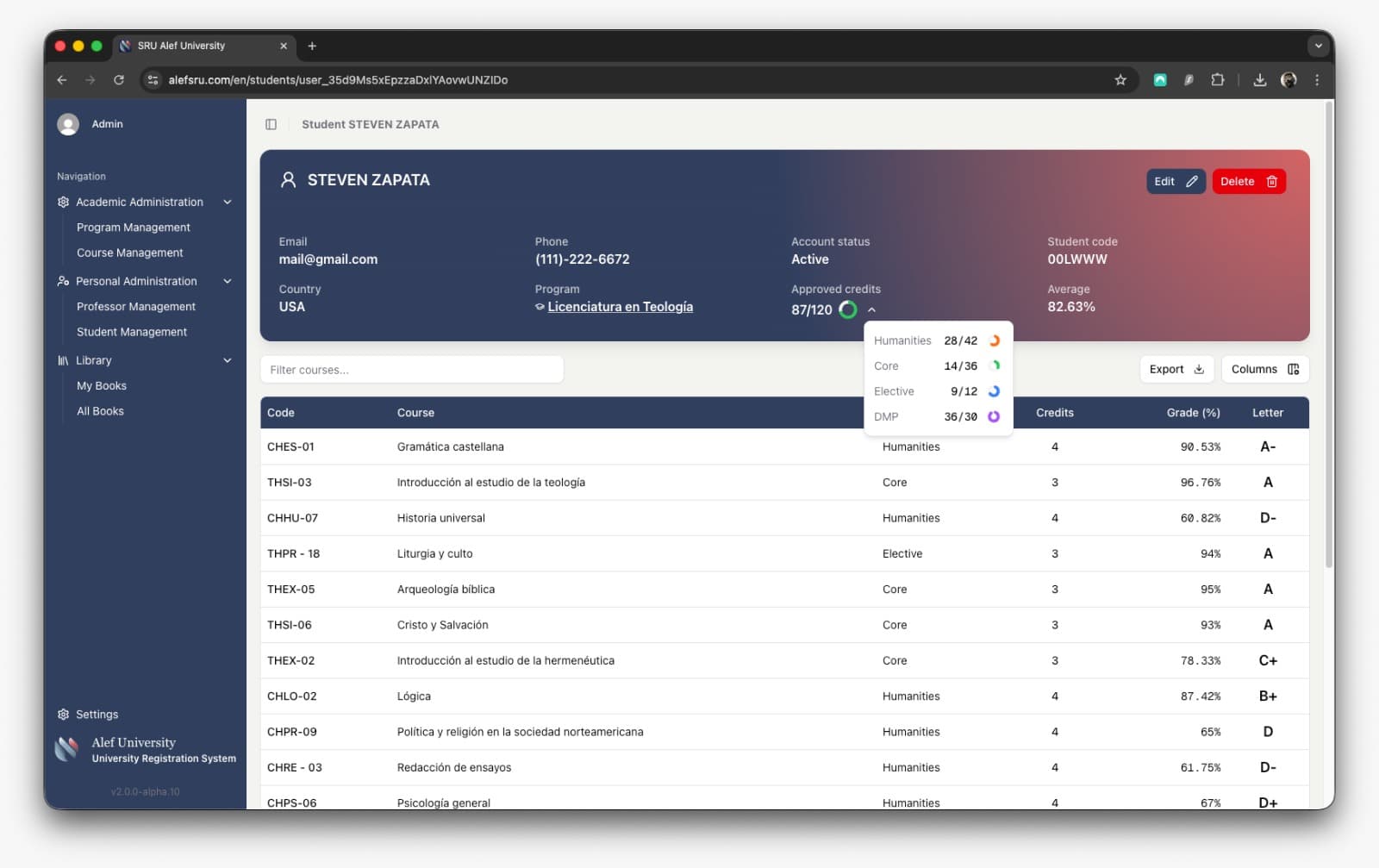Image resolution: width=1379 pixels, height=868 pixels.
Task: Bookmark this page with star icon
Action: (x=1120, y=80)
